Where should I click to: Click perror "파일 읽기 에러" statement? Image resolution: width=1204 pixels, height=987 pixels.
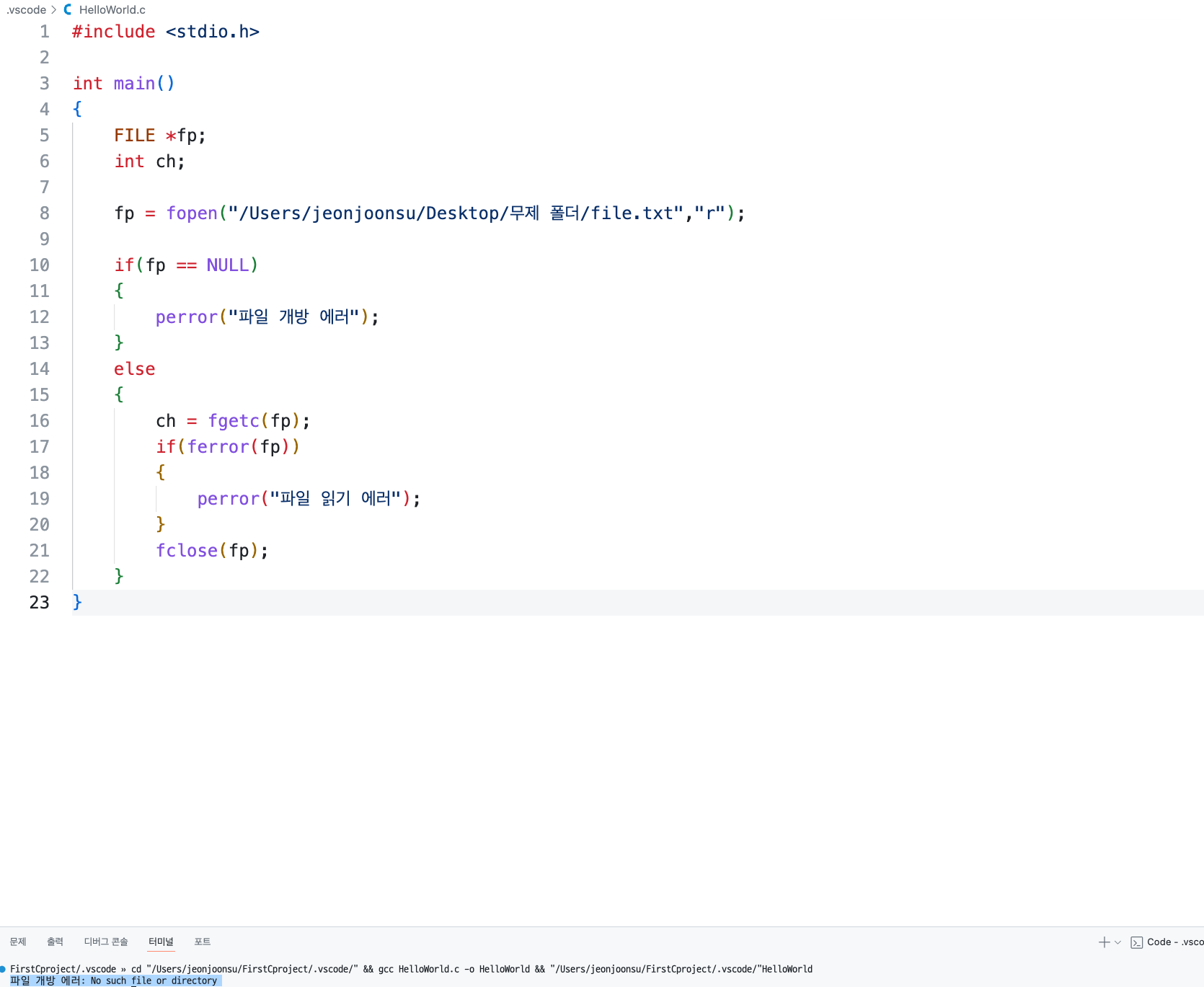[309, 499]
